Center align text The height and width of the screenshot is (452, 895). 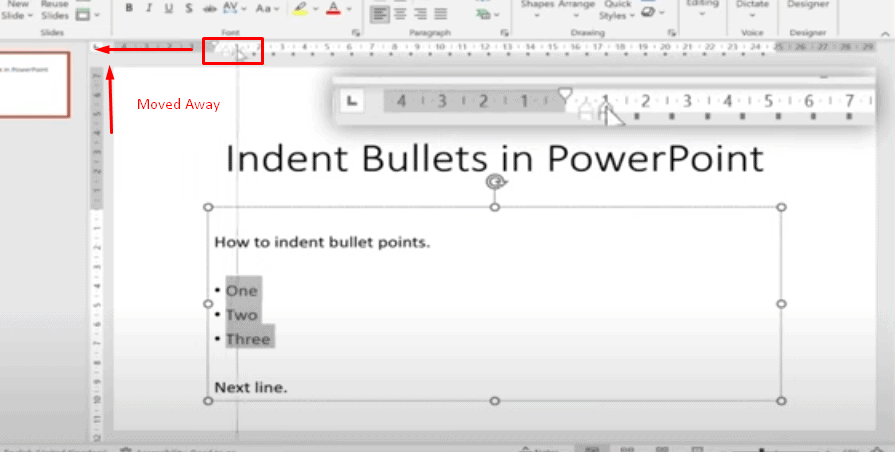pos(400,14)
